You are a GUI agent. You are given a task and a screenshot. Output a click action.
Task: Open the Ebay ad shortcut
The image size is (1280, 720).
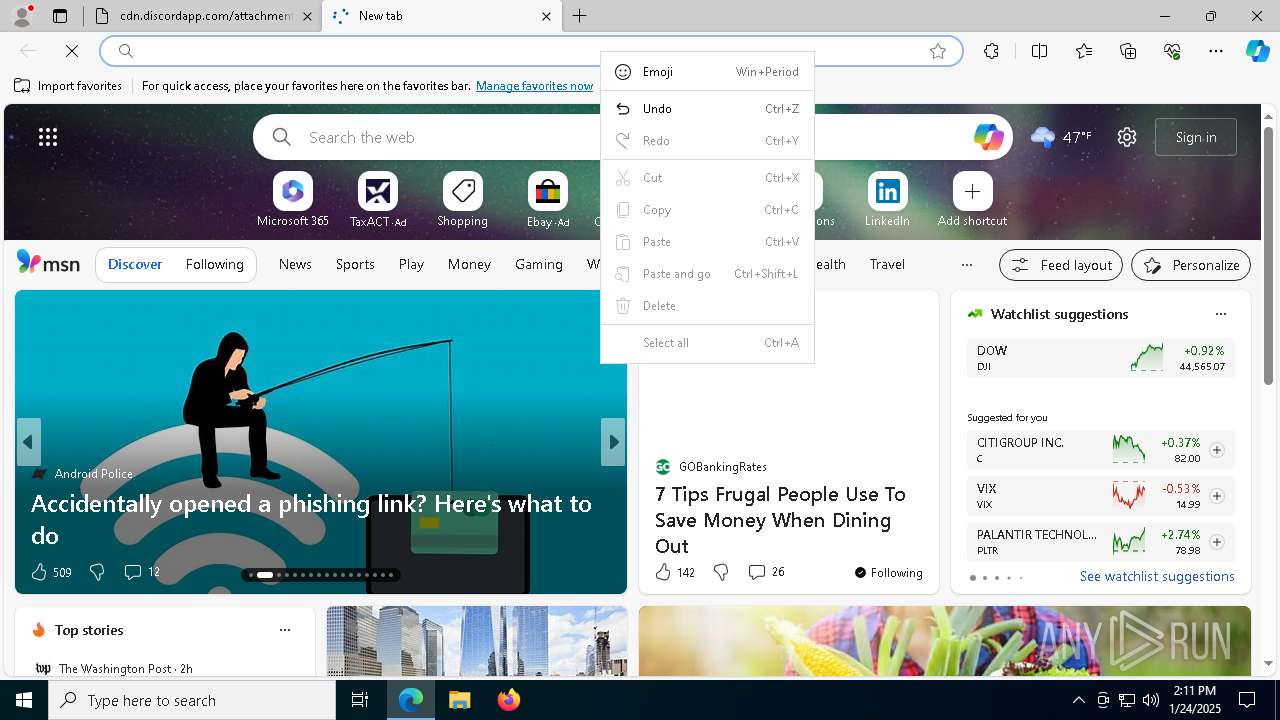point(548,199)
